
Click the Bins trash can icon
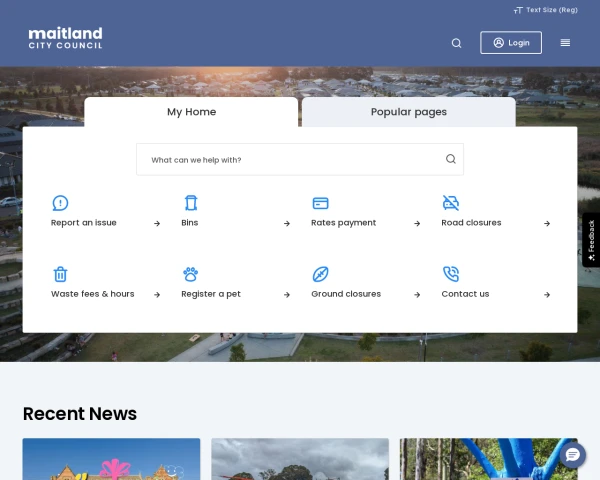tap(190, 203)
